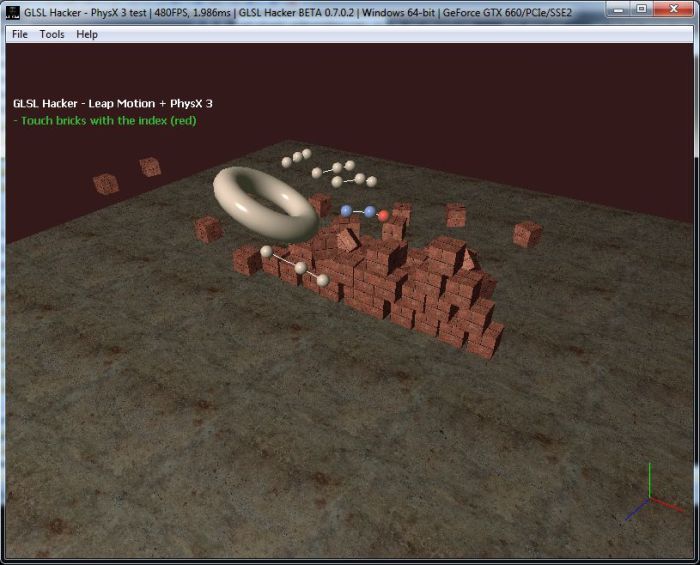Click the GLSL Hacker app icon in title bar

tap(13, 12)
